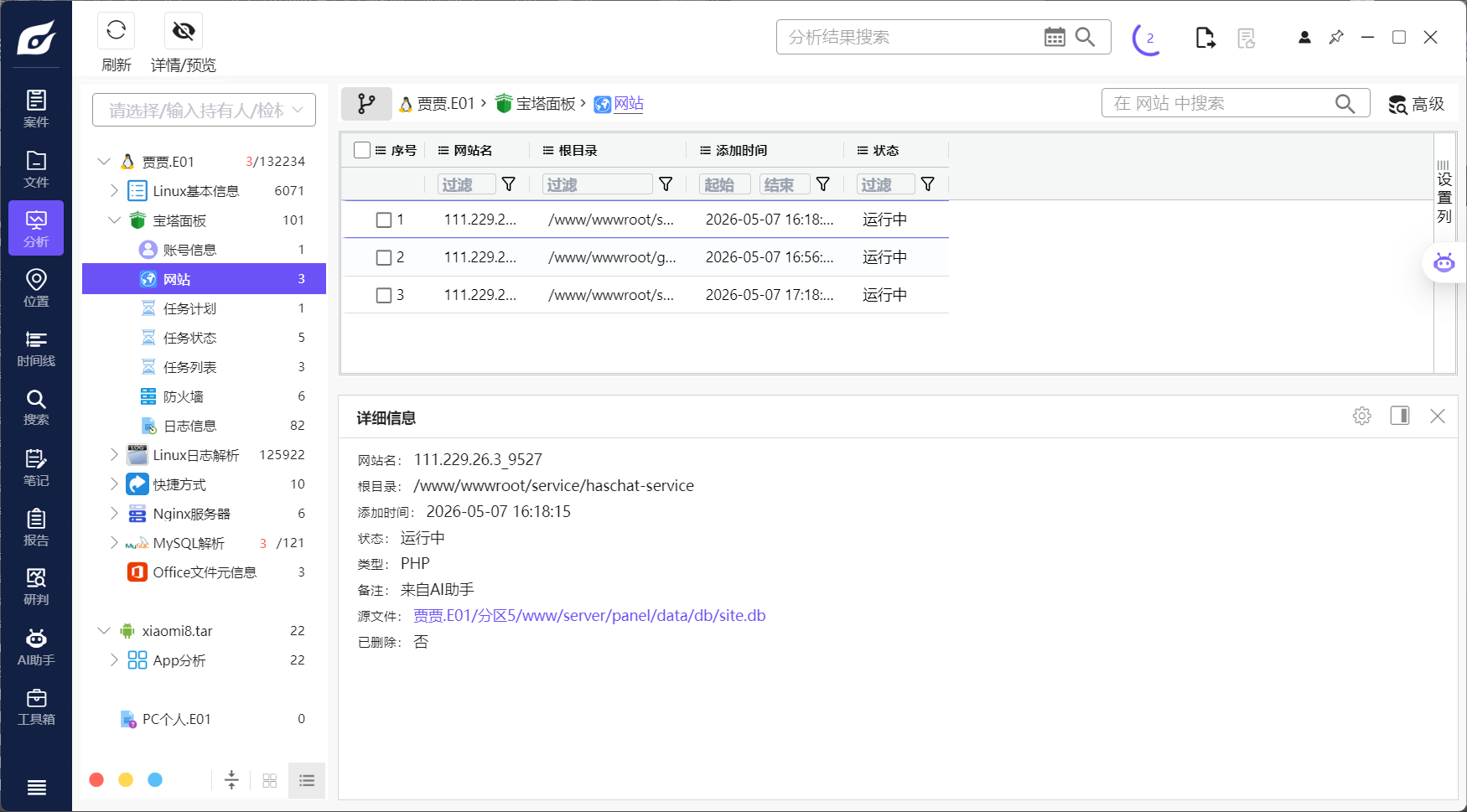Viewport: 1467px width, 812px height.
Task: Switch to list view icon
Action: coord(307,780)
